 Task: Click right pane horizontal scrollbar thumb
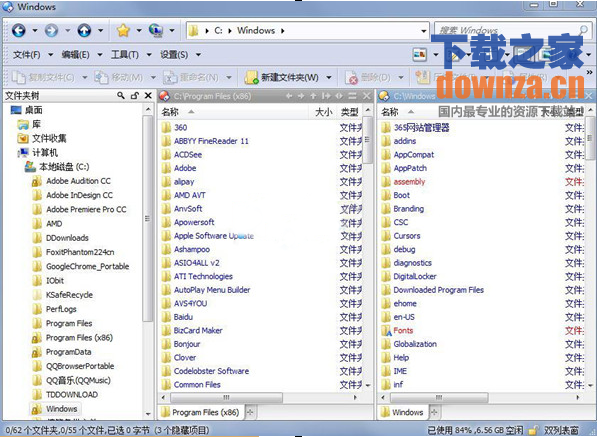(439, 397)
